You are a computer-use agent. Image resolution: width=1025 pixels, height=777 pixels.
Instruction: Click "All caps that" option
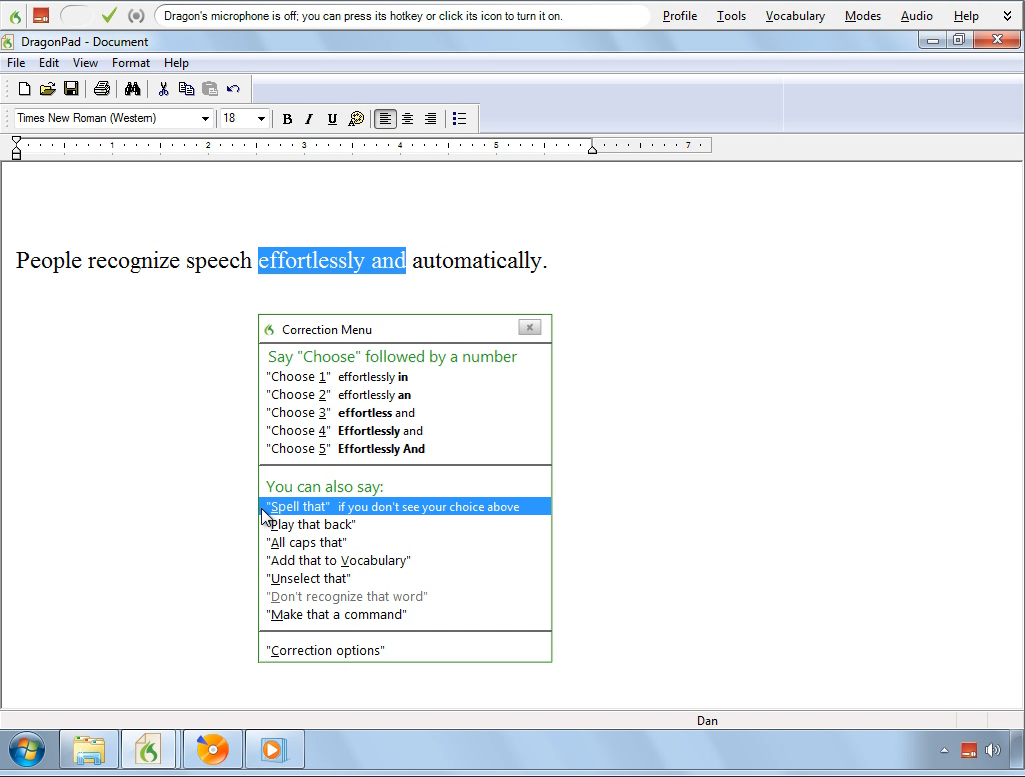pyautogui.click(x=405, y=542)
